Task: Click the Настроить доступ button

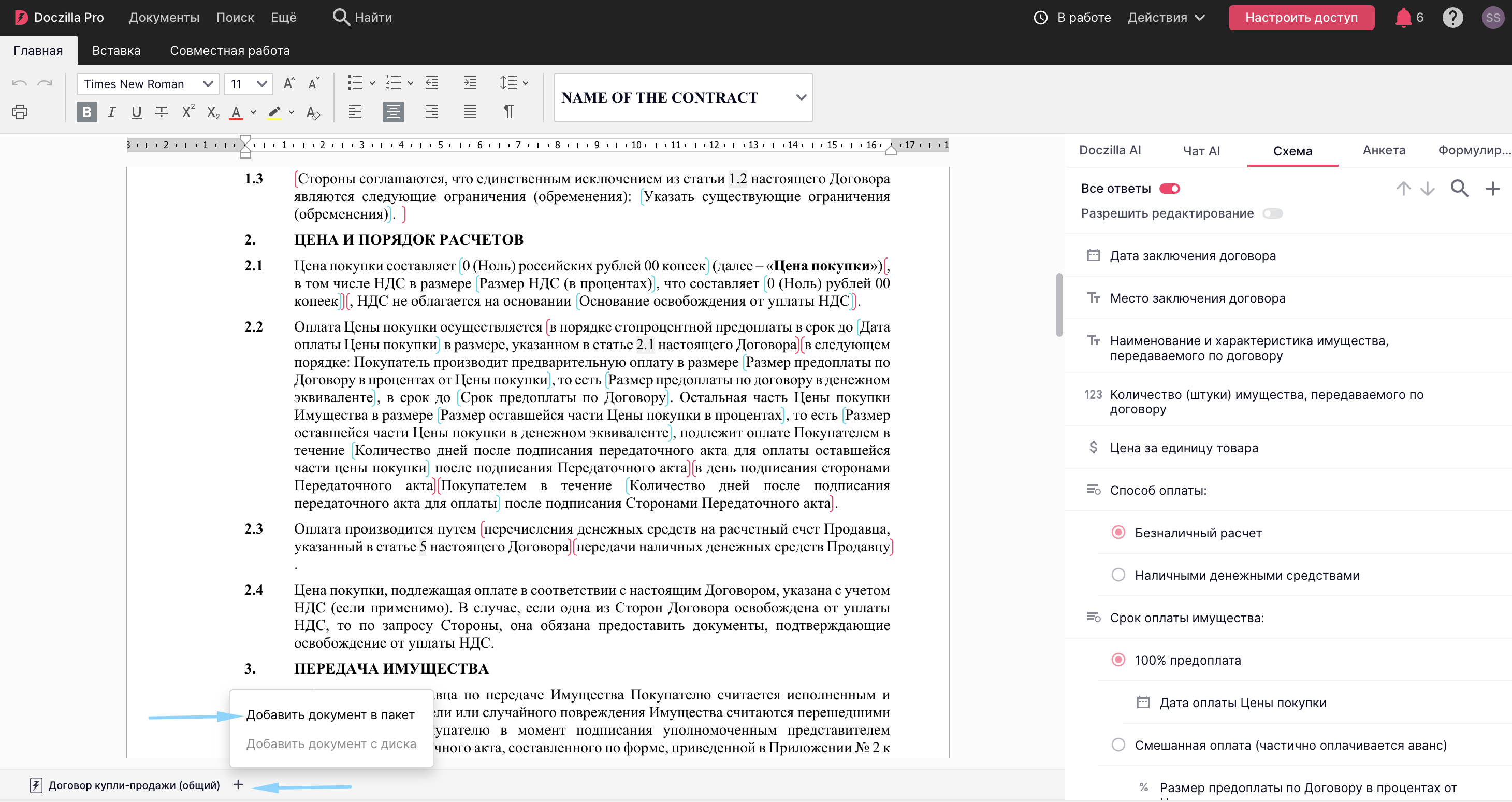Action: tap(1301, 18)
